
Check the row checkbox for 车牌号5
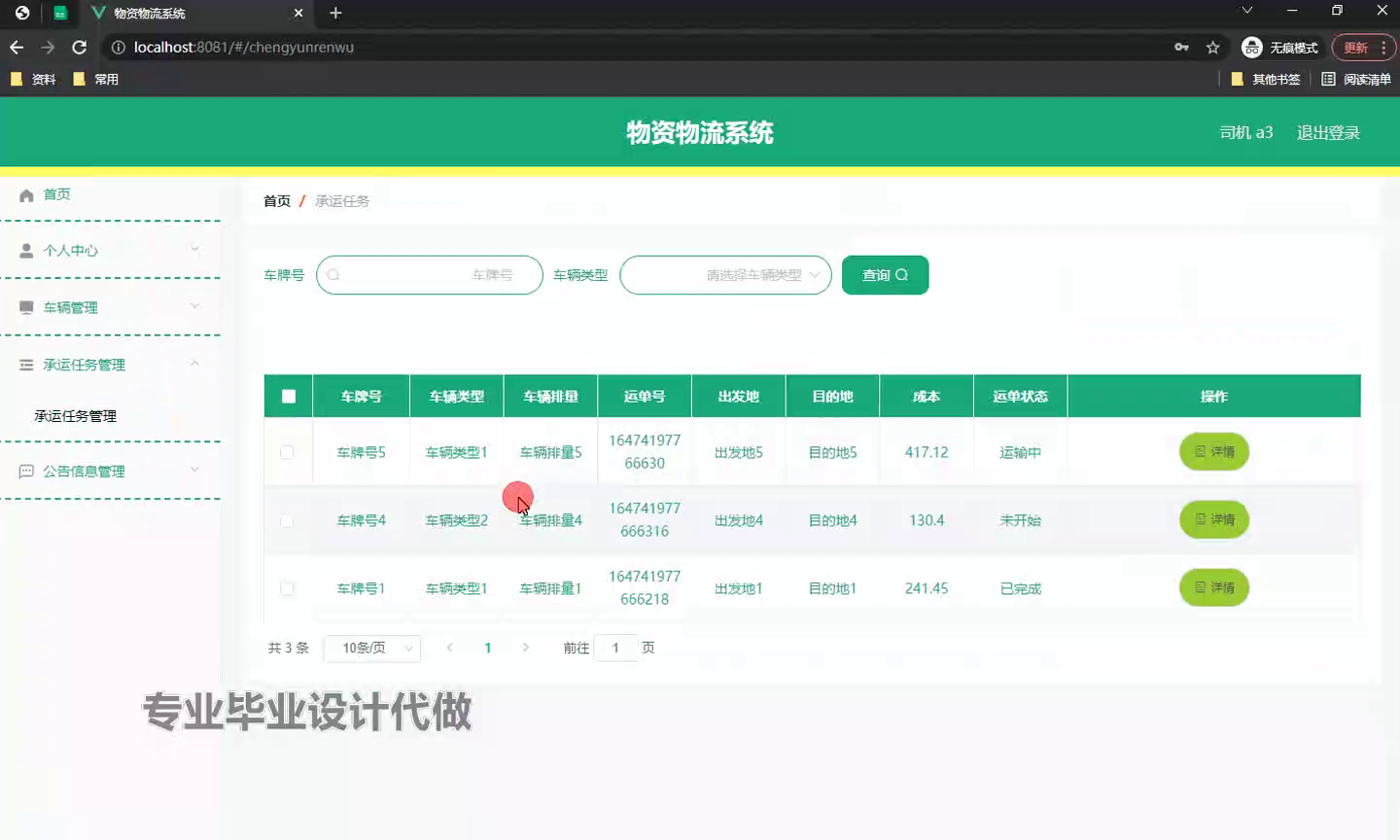(x=287, y=452)
